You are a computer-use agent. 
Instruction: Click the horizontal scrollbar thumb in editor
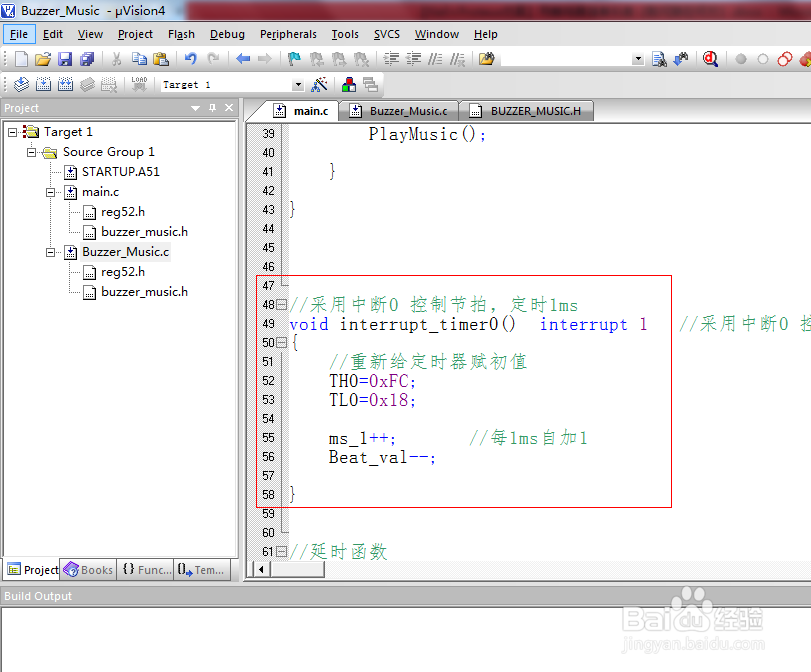click(297, 569)
